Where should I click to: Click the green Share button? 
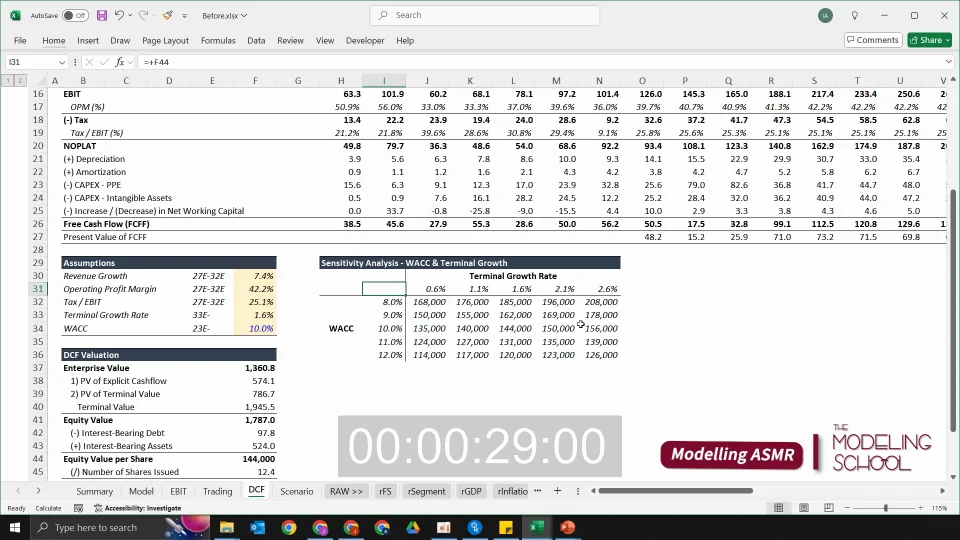point(929,40)
